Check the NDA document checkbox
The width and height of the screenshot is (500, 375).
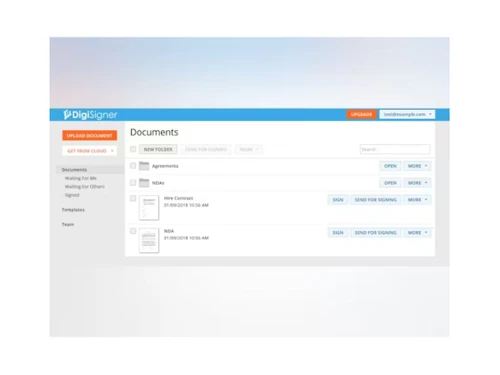coord(133,231)
